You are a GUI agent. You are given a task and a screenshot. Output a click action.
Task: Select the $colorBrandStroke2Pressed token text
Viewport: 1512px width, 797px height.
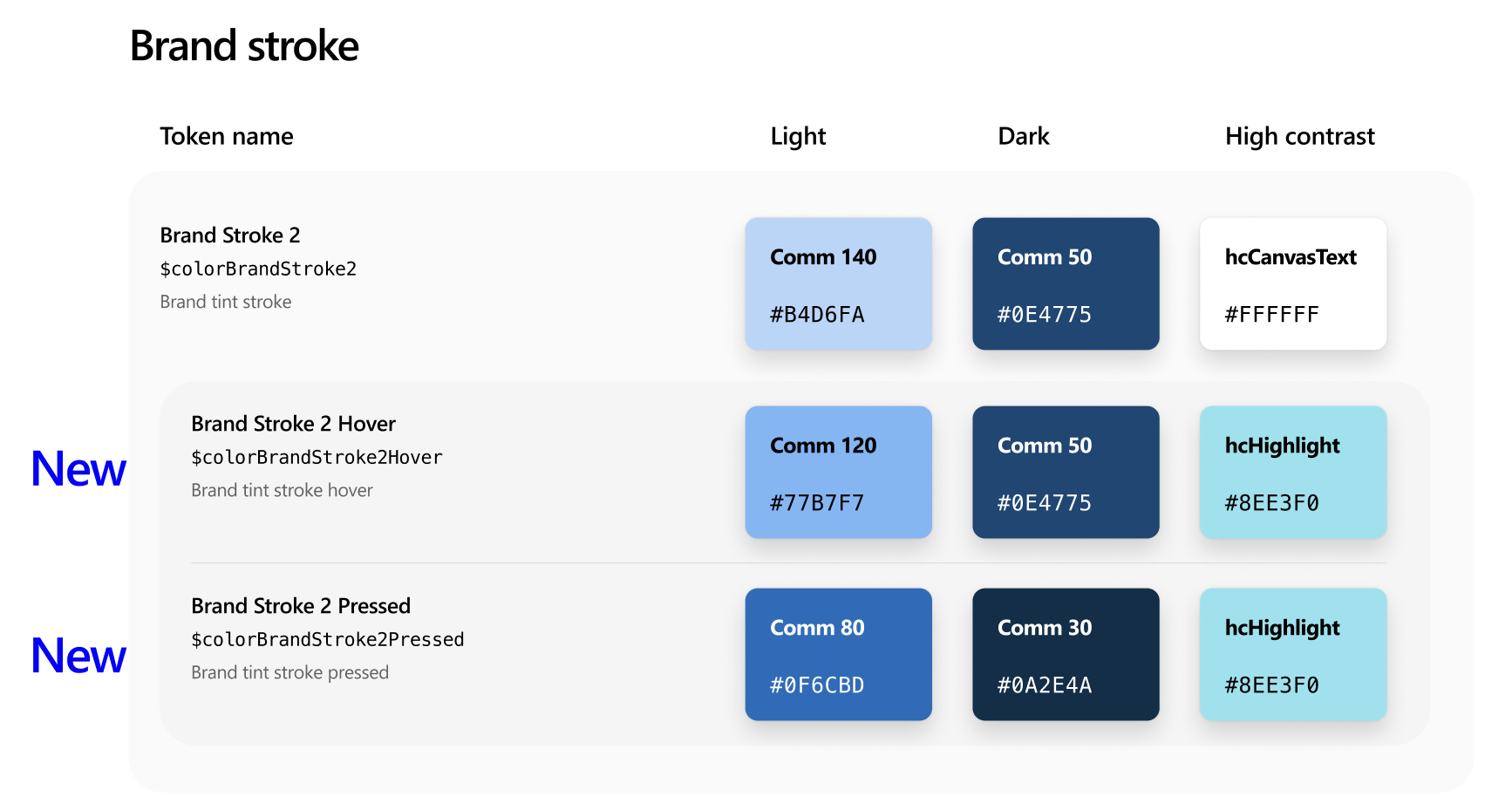(328, 639)
